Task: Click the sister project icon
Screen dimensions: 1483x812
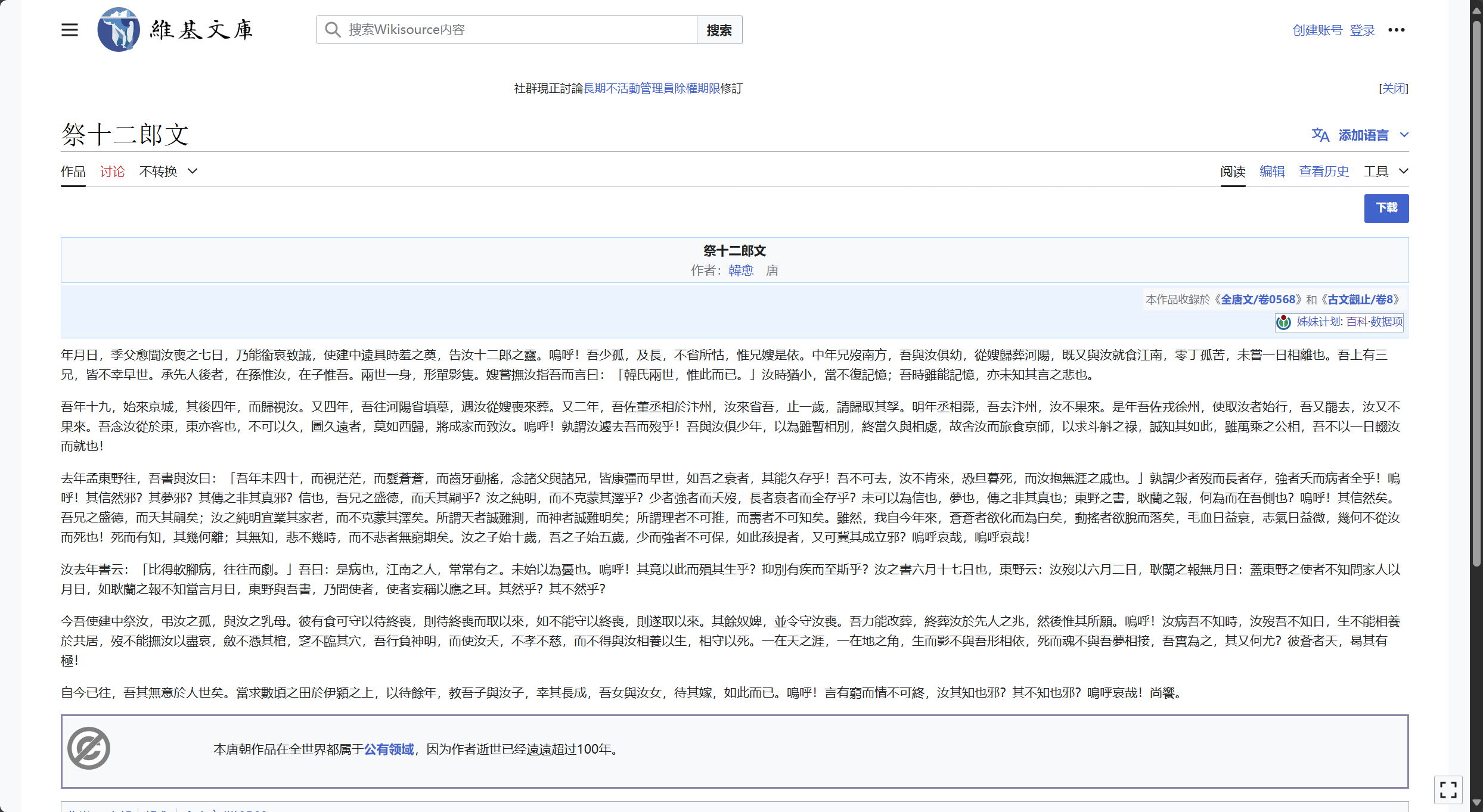Action: pyautogui.click(x=1283, y=322)
